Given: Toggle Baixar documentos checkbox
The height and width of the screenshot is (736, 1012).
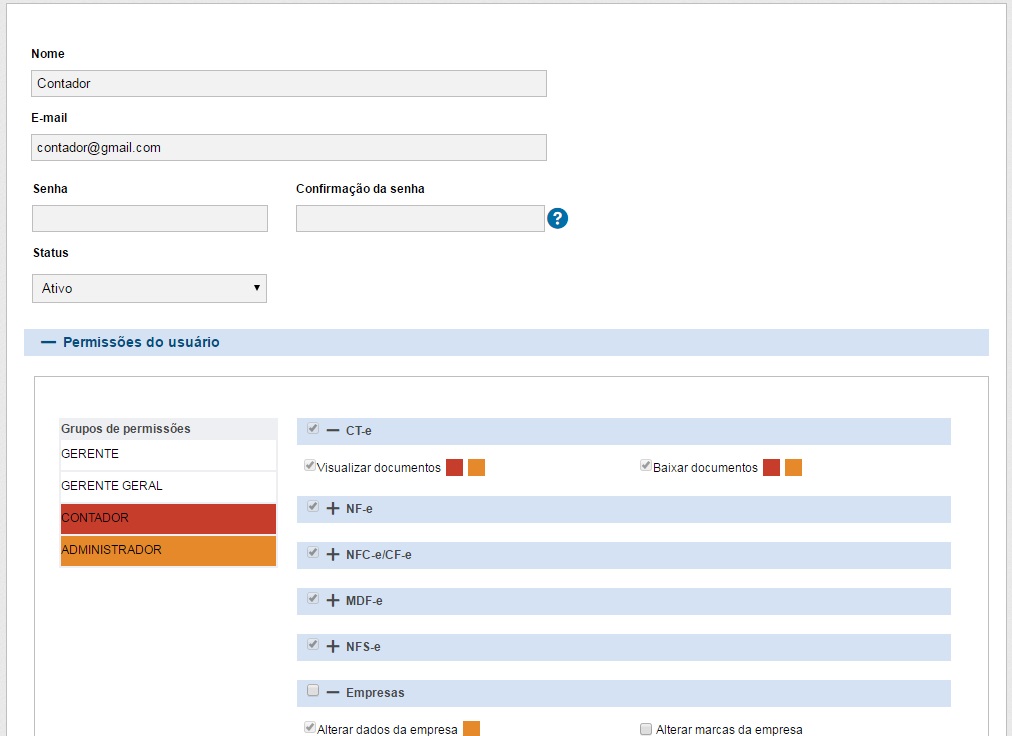Looking at the screenshot, I should 646,466.
